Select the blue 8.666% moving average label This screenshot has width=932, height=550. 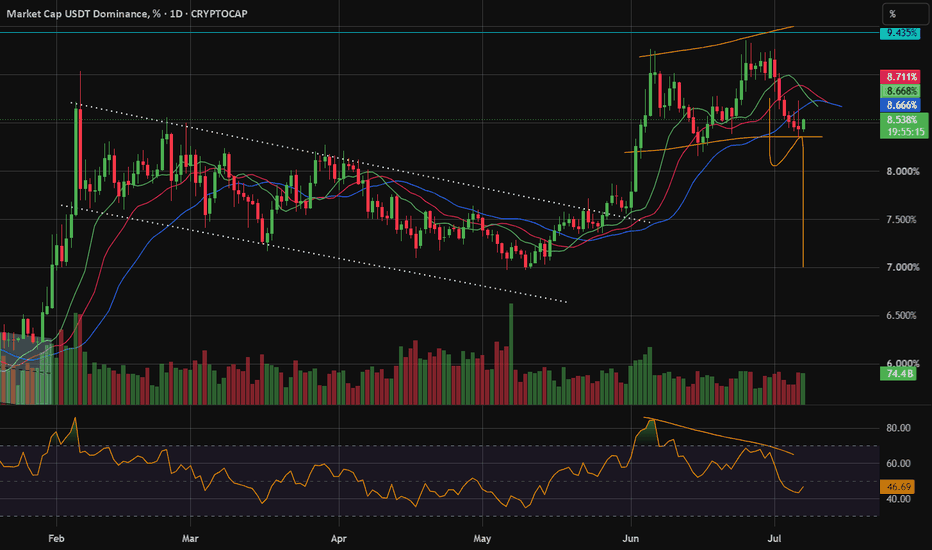pyautogui.click(x=900, y=105)
